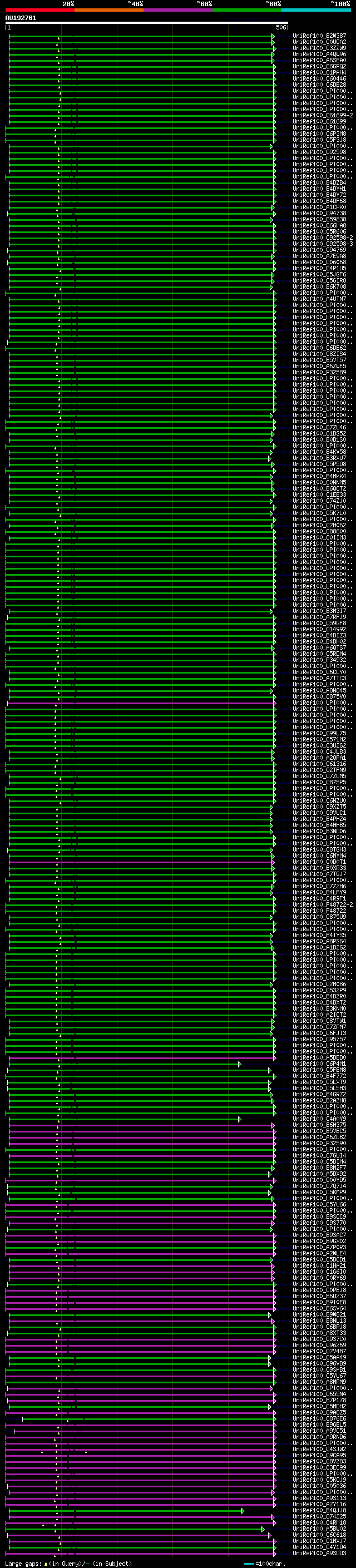The image size is (356, 1568).
Task: Select the UniRef100_C5LXT9 label
Action: coord(319,1082)
